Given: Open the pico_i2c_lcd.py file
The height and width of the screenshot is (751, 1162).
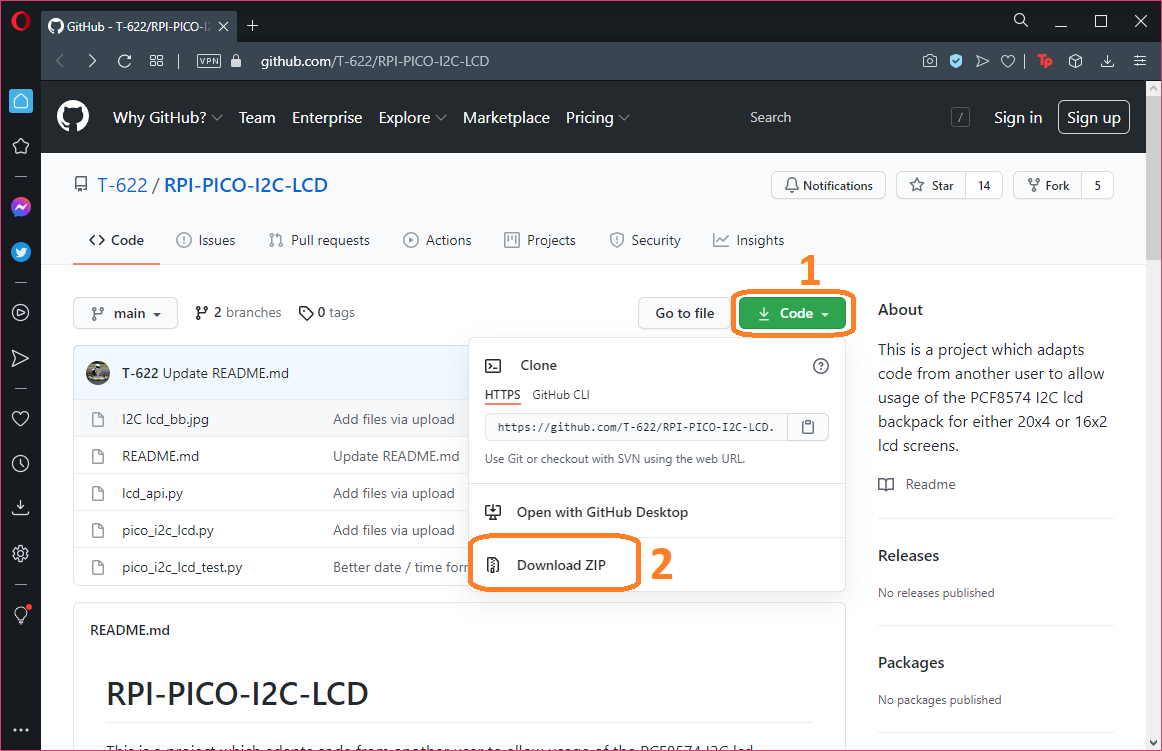Looking at the screenshot, I should coord(168,530).
